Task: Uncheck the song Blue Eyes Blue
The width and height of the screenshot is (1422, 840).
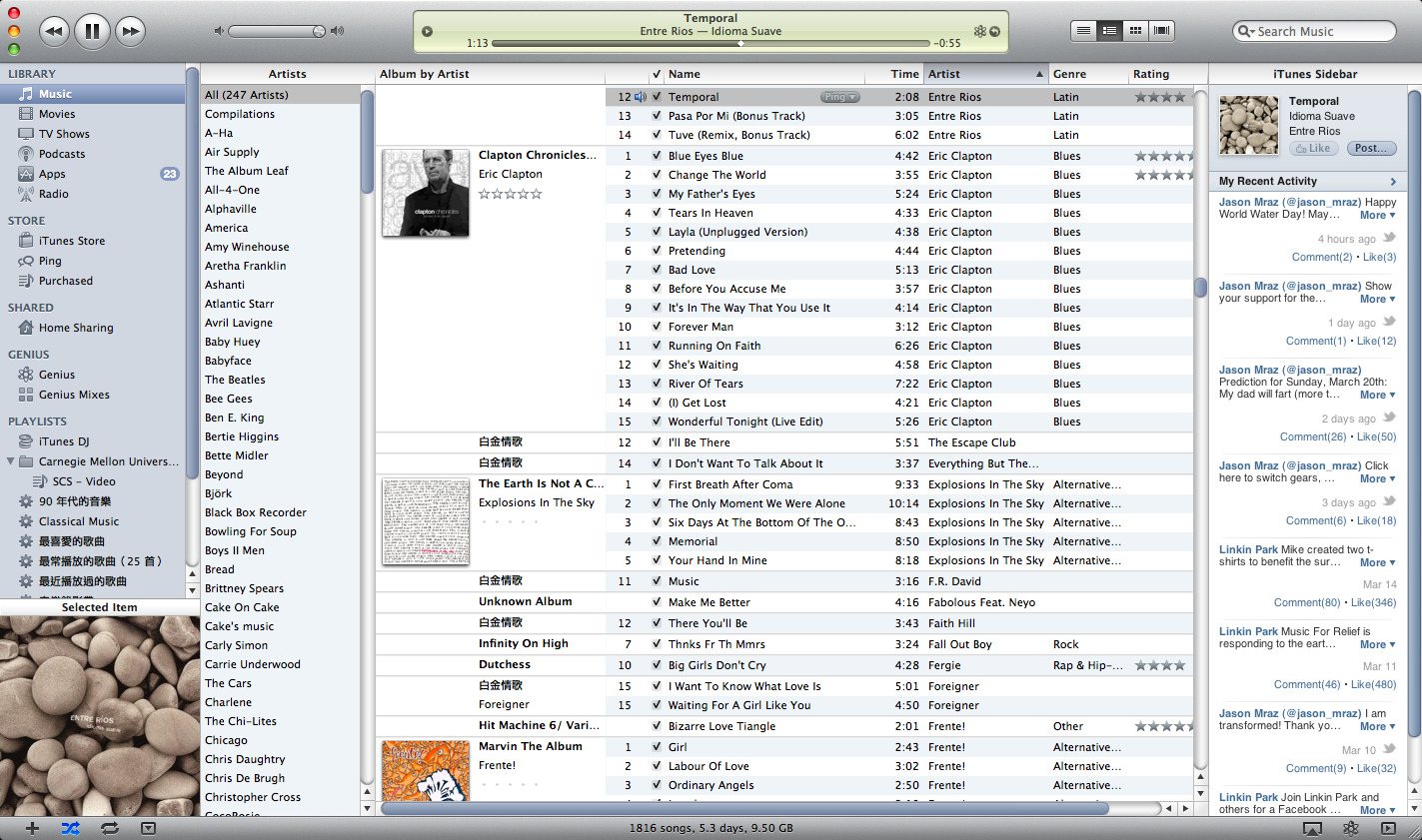Action: (657, 156)
